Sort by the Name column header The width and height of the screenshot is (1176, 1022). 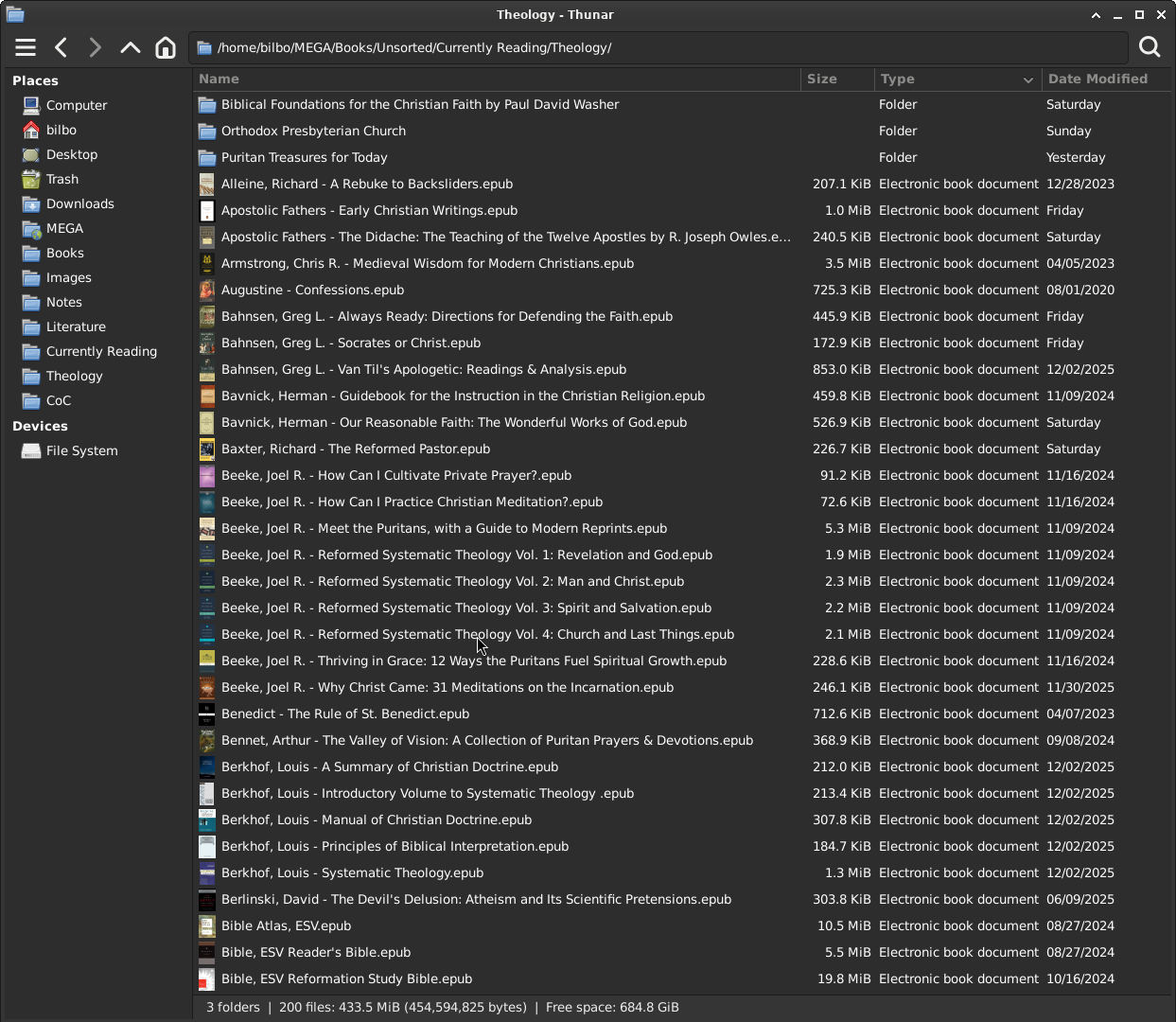click(x=497, y=79)
